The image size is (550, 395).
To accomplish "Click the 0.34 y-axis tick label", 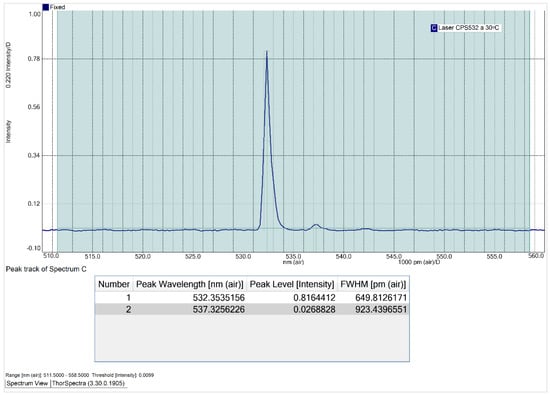I will pyautogui.click(x=34, y=155).
